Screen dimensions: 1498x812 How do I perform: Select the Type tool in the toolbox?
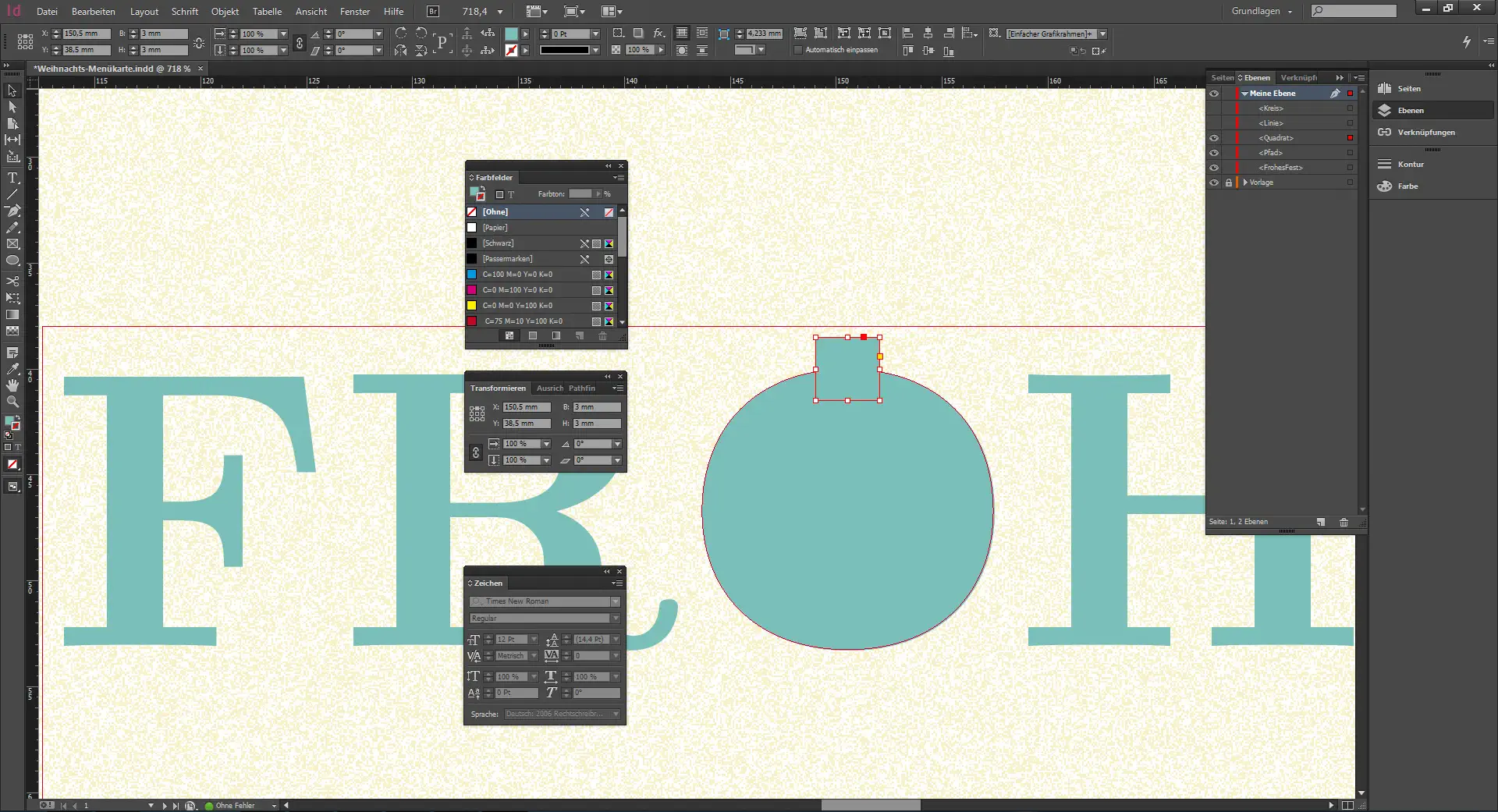tap(12, 178)
